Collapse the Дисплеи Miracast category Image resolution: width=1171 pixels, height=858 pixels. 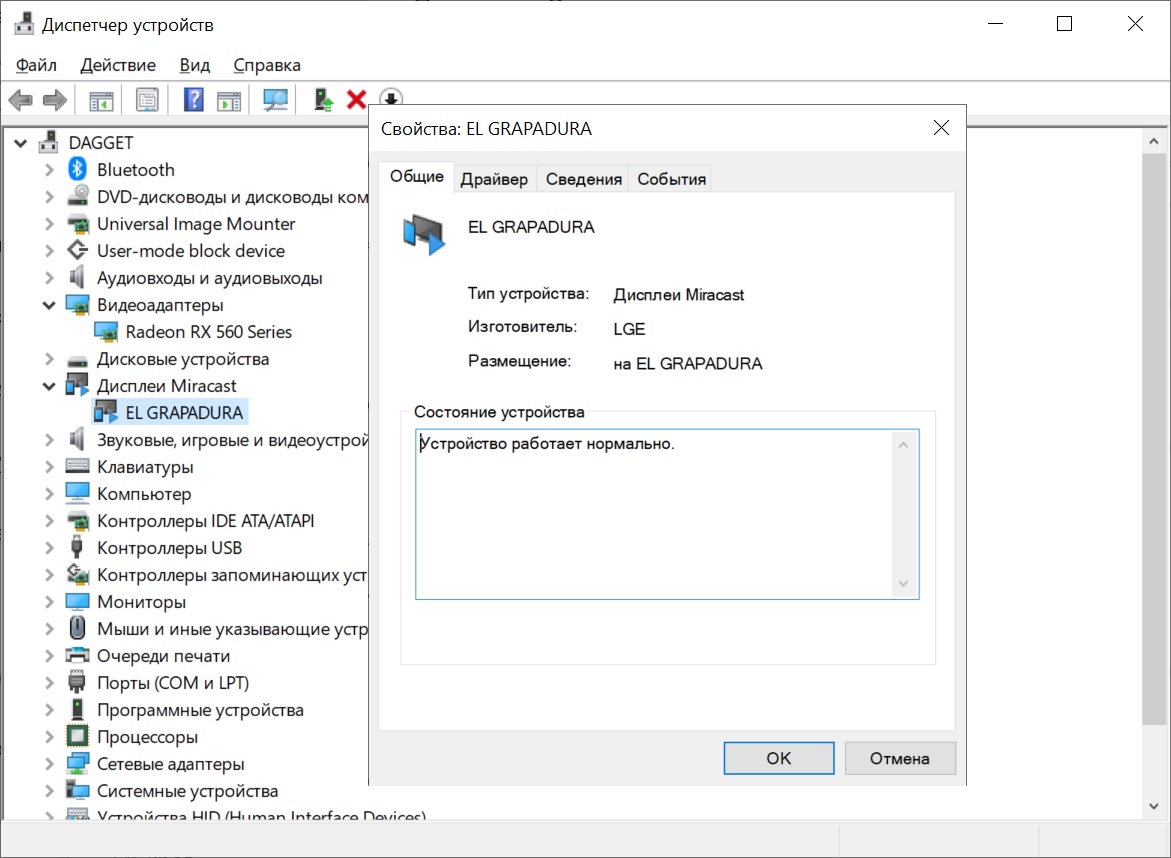[x=49, y=386]
